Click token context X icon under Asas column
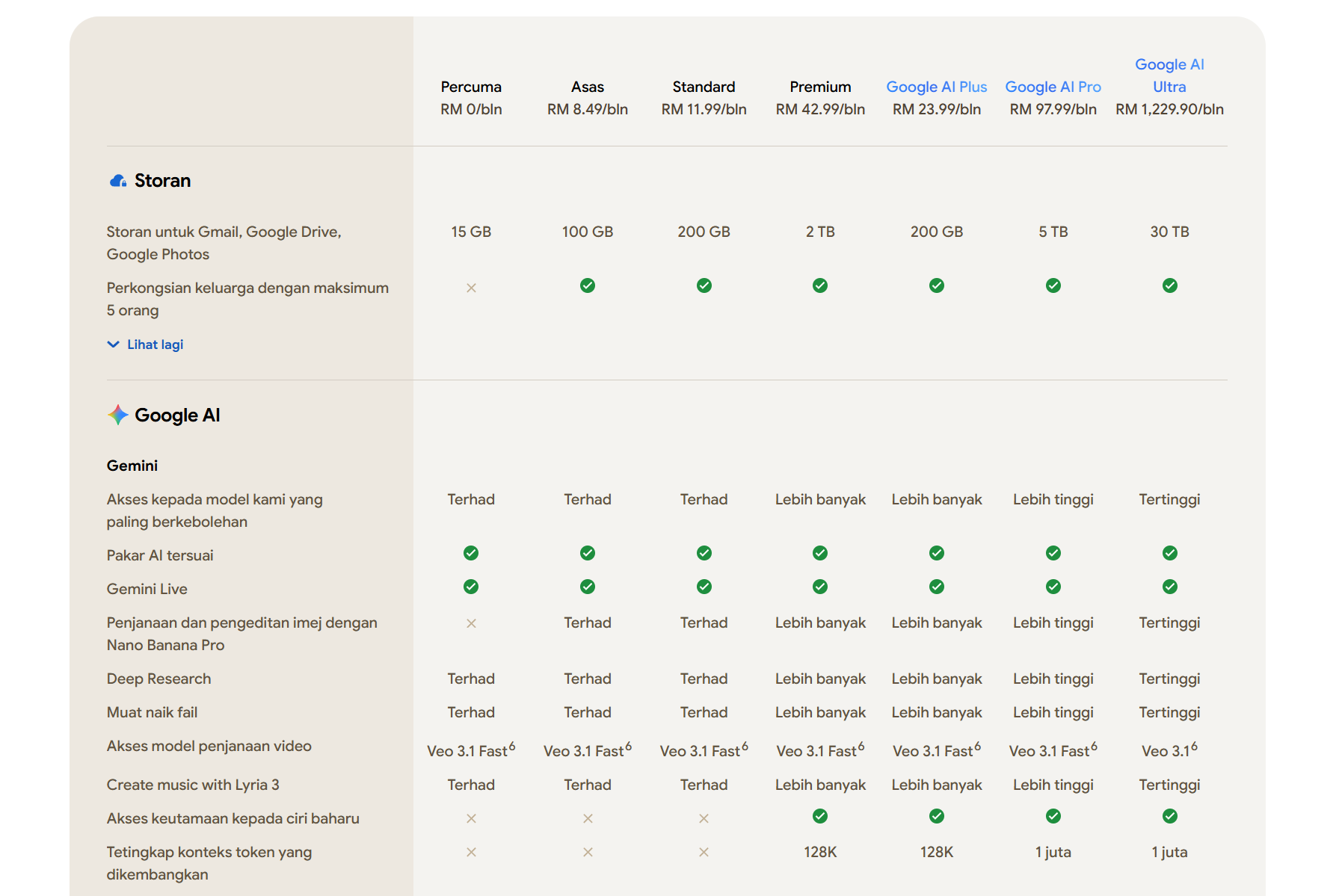Image resolution: width=1342 pixels, height=896 pixels. [588, 852]
